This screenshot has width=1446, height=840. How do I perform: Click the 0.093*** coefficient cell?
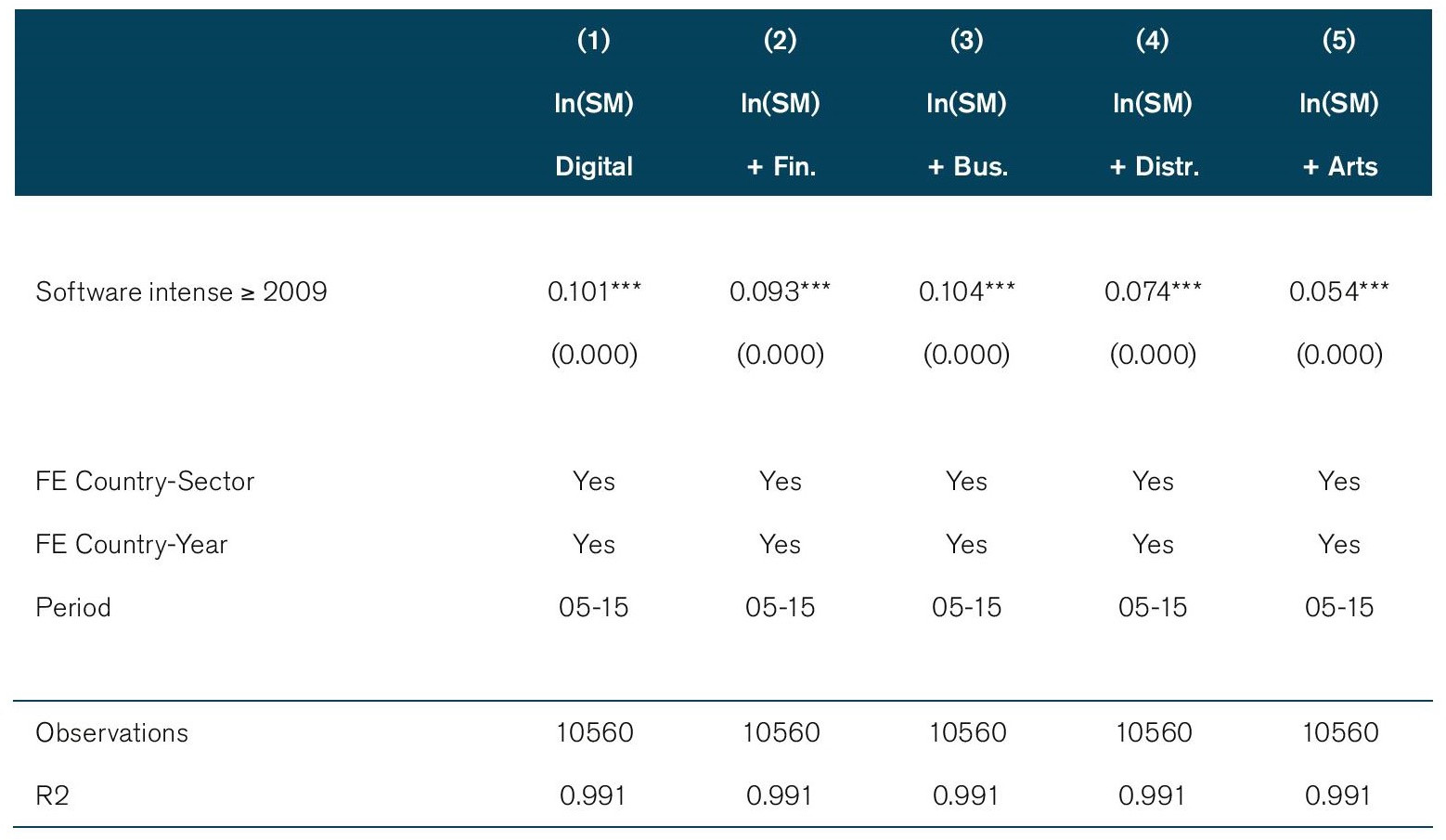(780, 292)
